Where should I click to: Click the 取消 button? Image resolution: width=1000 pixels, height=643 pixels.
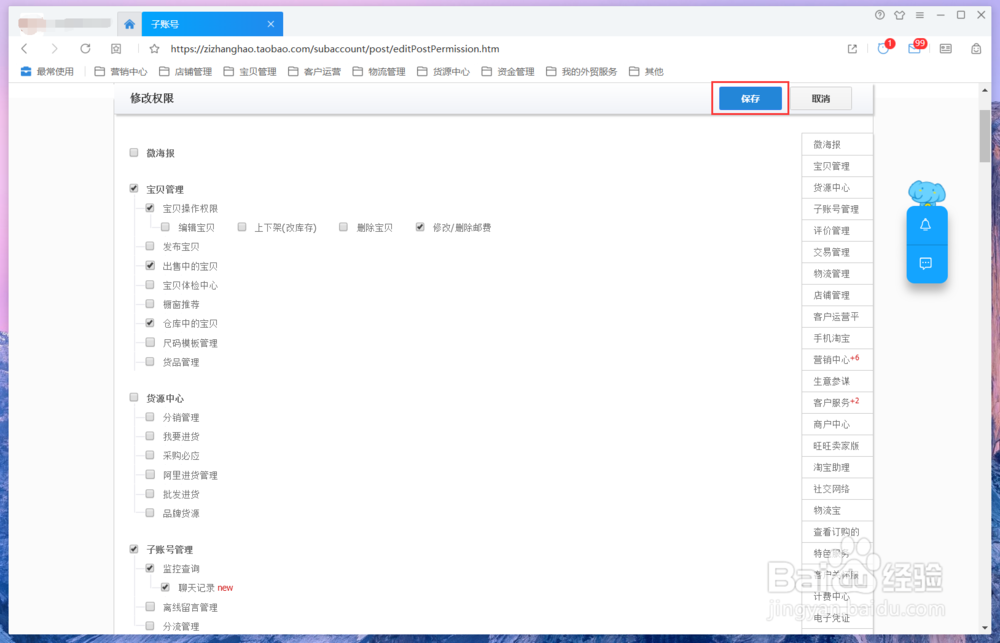pyautogui.click(x=821, y=98)
